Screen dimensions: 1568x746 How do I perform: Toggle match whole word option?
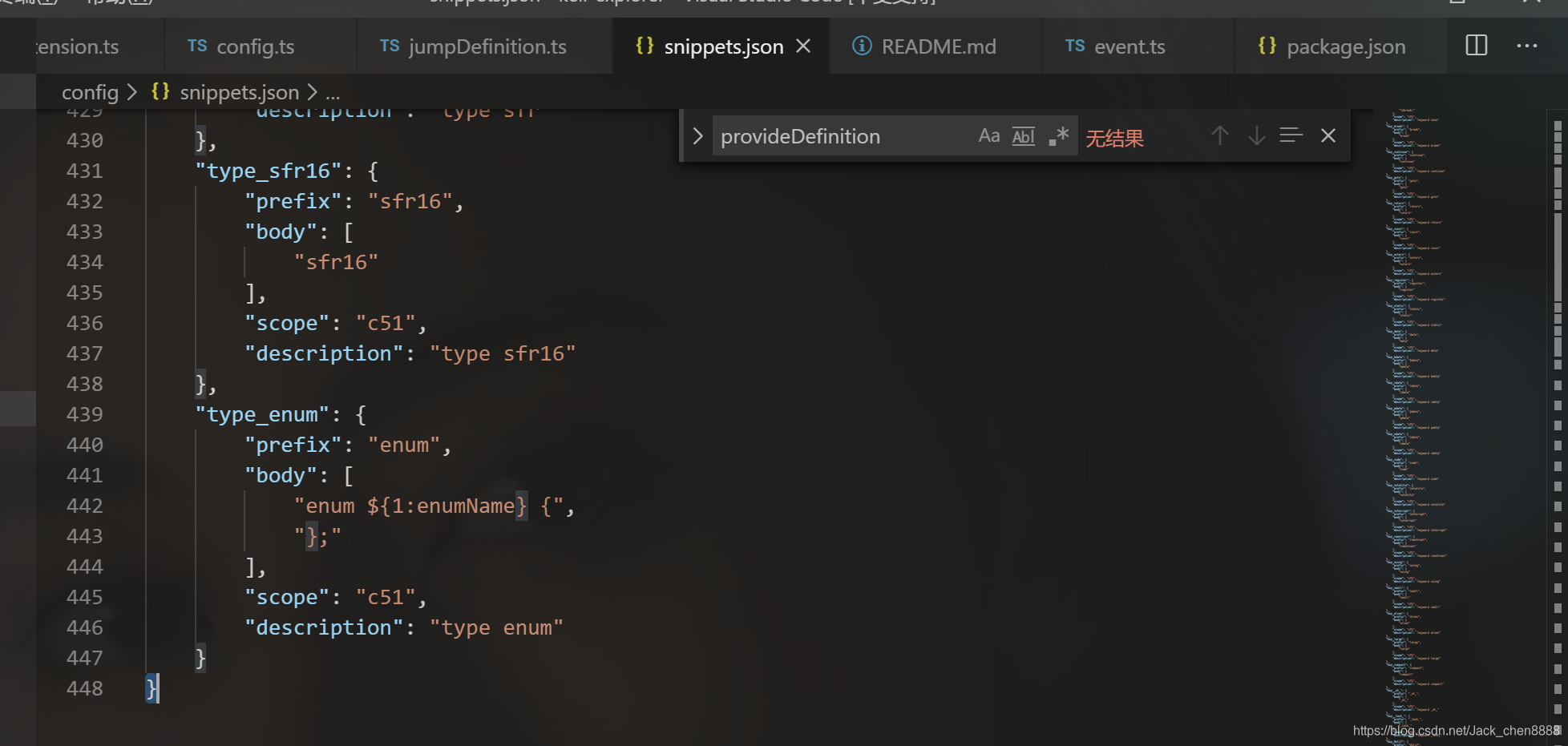coord(1024,136)
